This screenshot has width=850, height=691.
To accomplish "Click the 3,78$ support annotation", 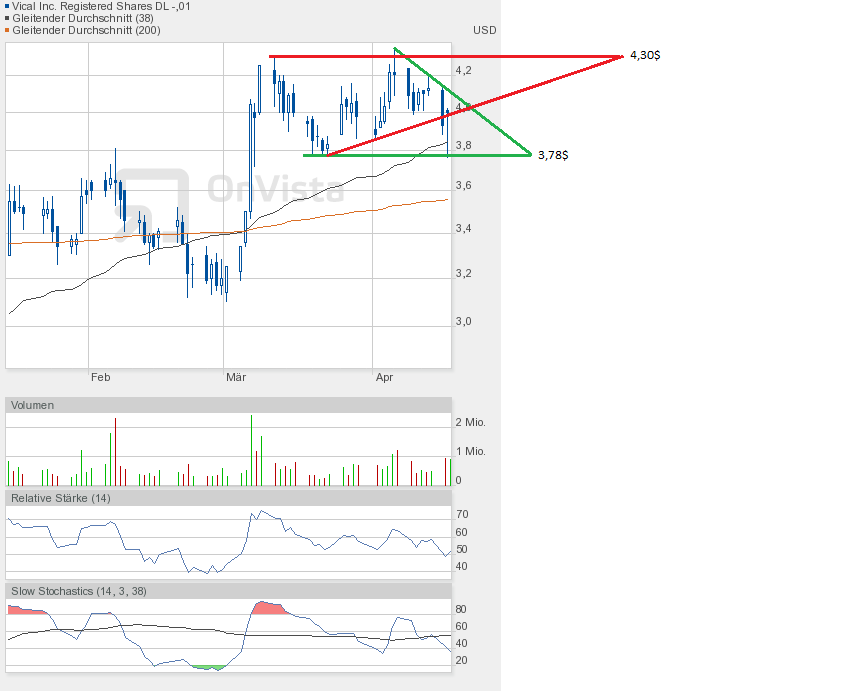I will (553, 156).
